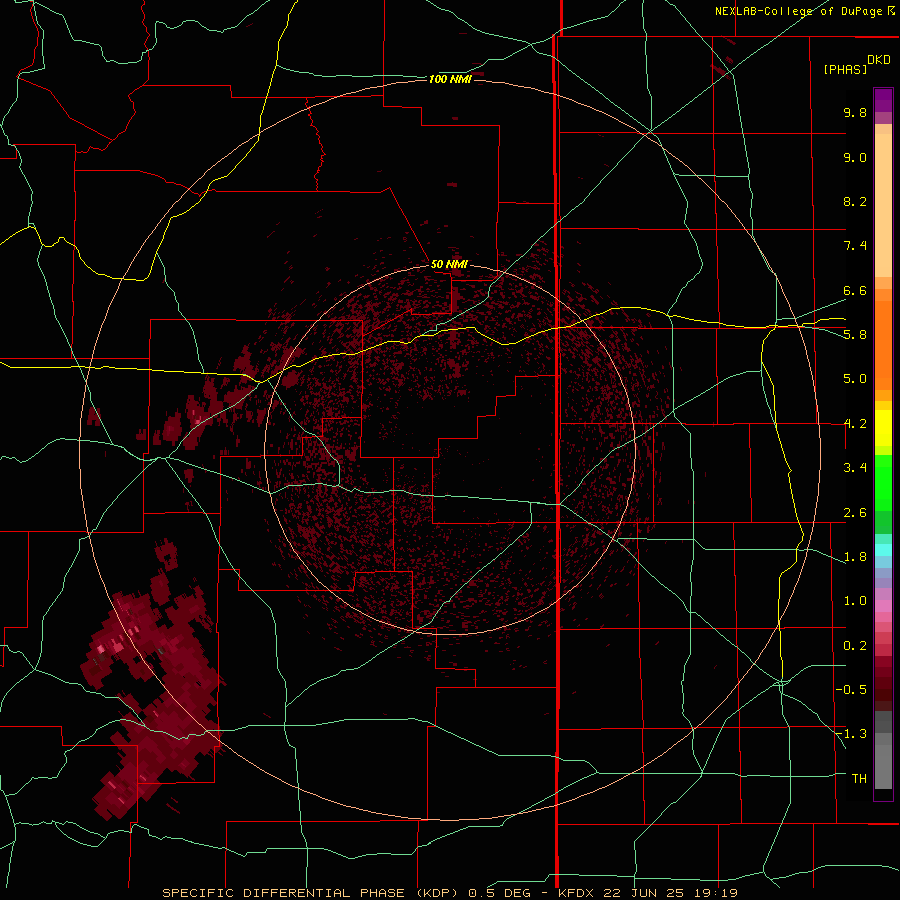Image resolution: width=900 pixels, height=900 pixels.
Task: Click the 9.8 value on color scale
Action: pos(855,112)
